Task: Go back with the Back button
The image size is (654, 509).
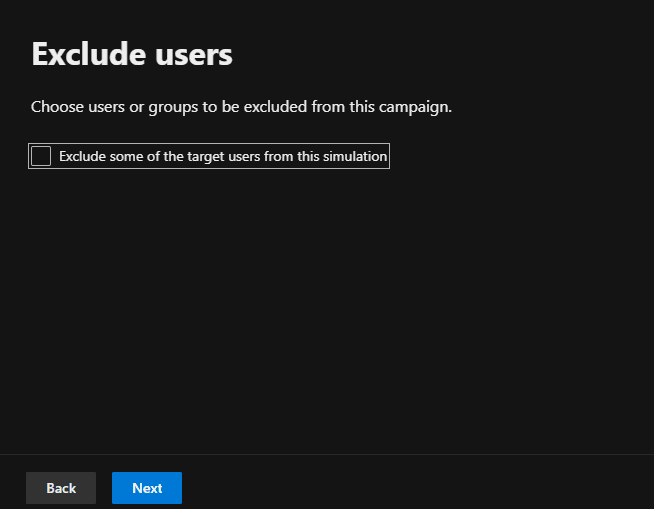Action: [x=61, y=488]
